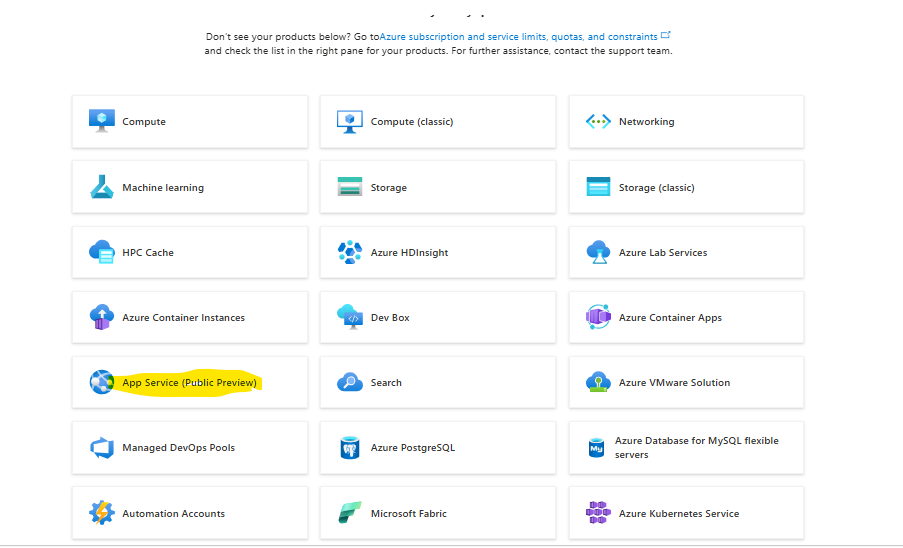Select the Search label

click(386, 383)
